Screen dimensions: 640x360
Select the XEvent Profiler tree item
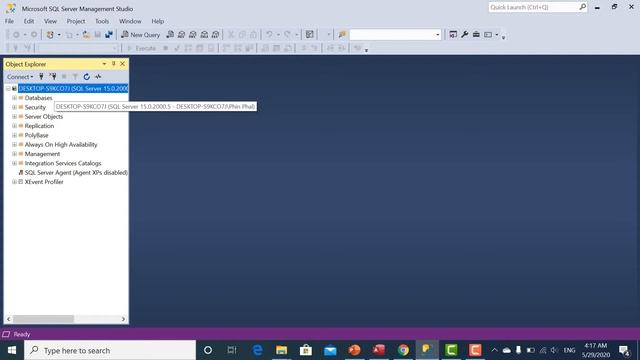coord(44,182)
